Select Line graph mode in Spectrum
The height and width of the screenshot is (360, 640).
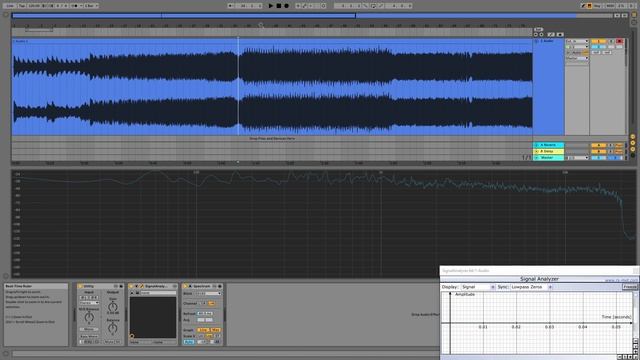202,330
